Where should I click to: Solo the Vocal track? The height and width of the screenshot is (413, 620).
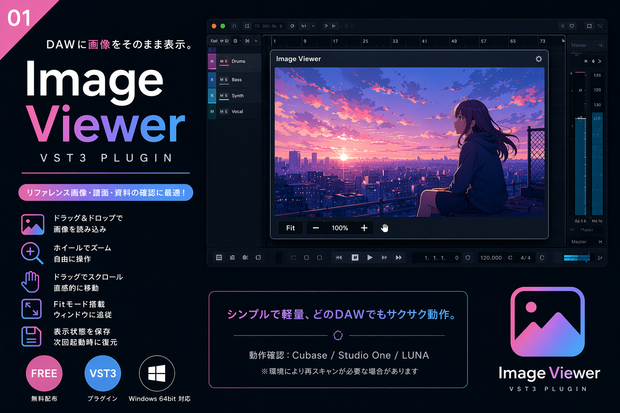[x=226, y=112]
